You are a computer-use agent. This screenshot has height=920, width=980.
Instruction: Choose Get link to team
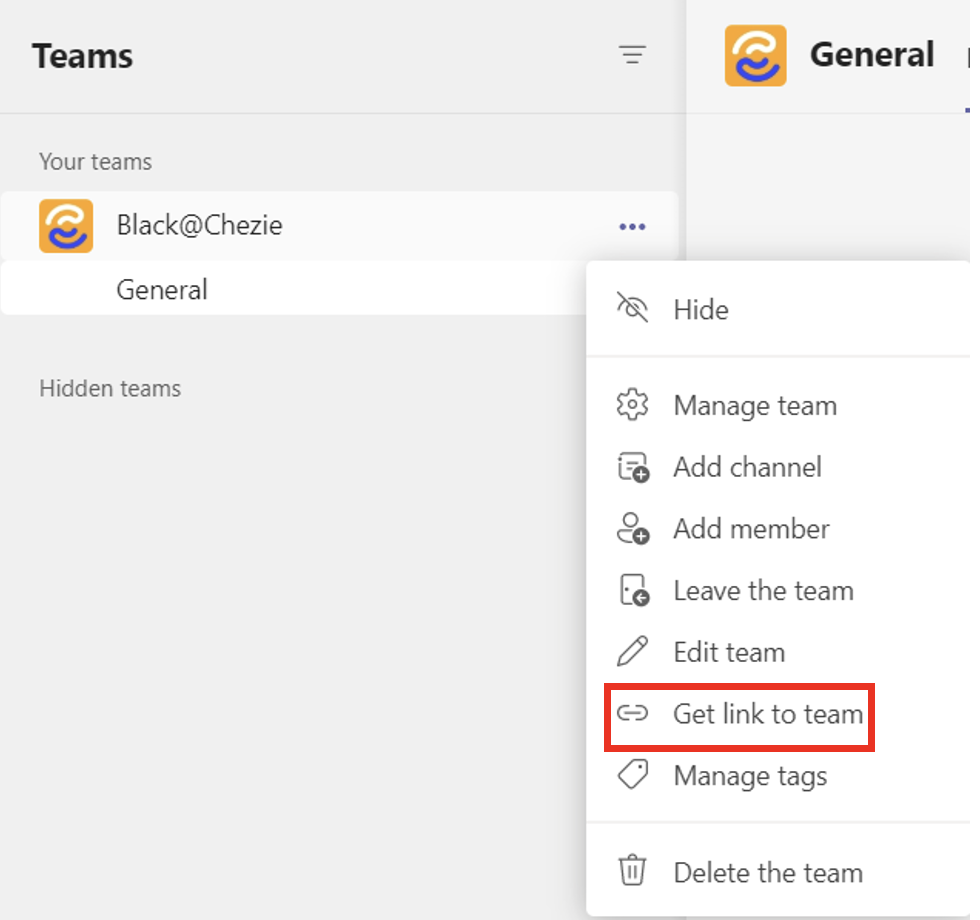[767, 714]
